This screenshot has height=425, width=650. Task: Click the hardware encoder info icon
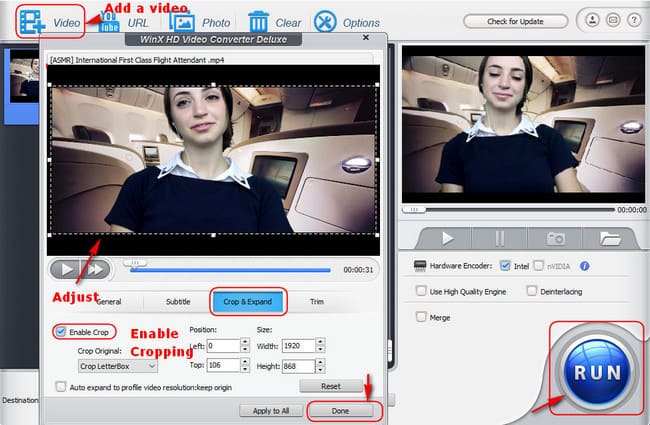[585, 266]
